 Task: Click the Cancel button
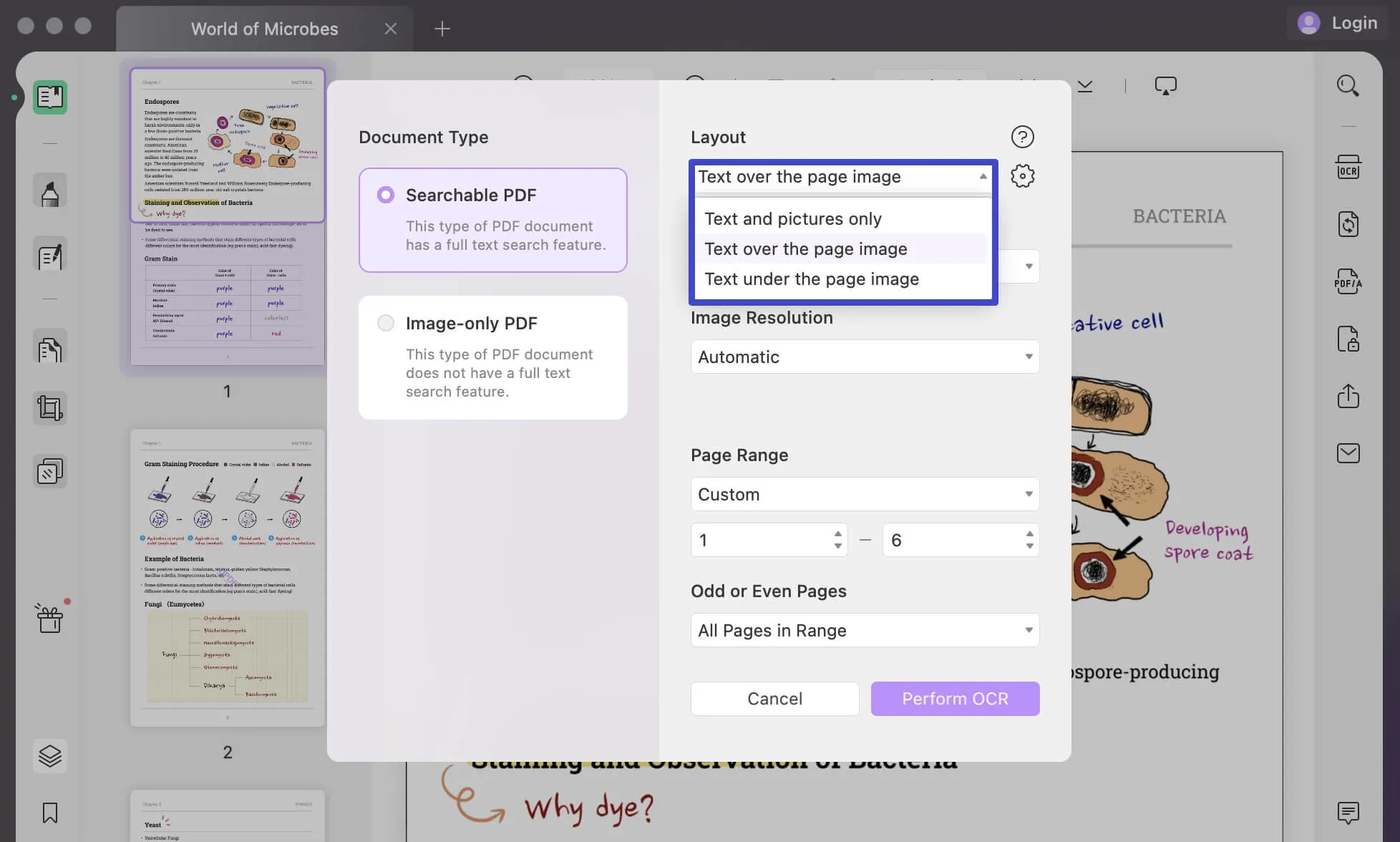775,699
